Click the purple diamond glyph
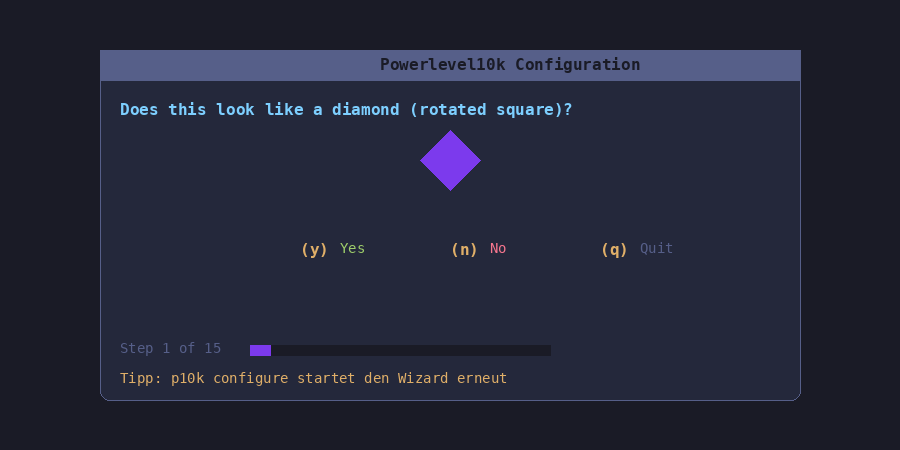 click(450, 160)
